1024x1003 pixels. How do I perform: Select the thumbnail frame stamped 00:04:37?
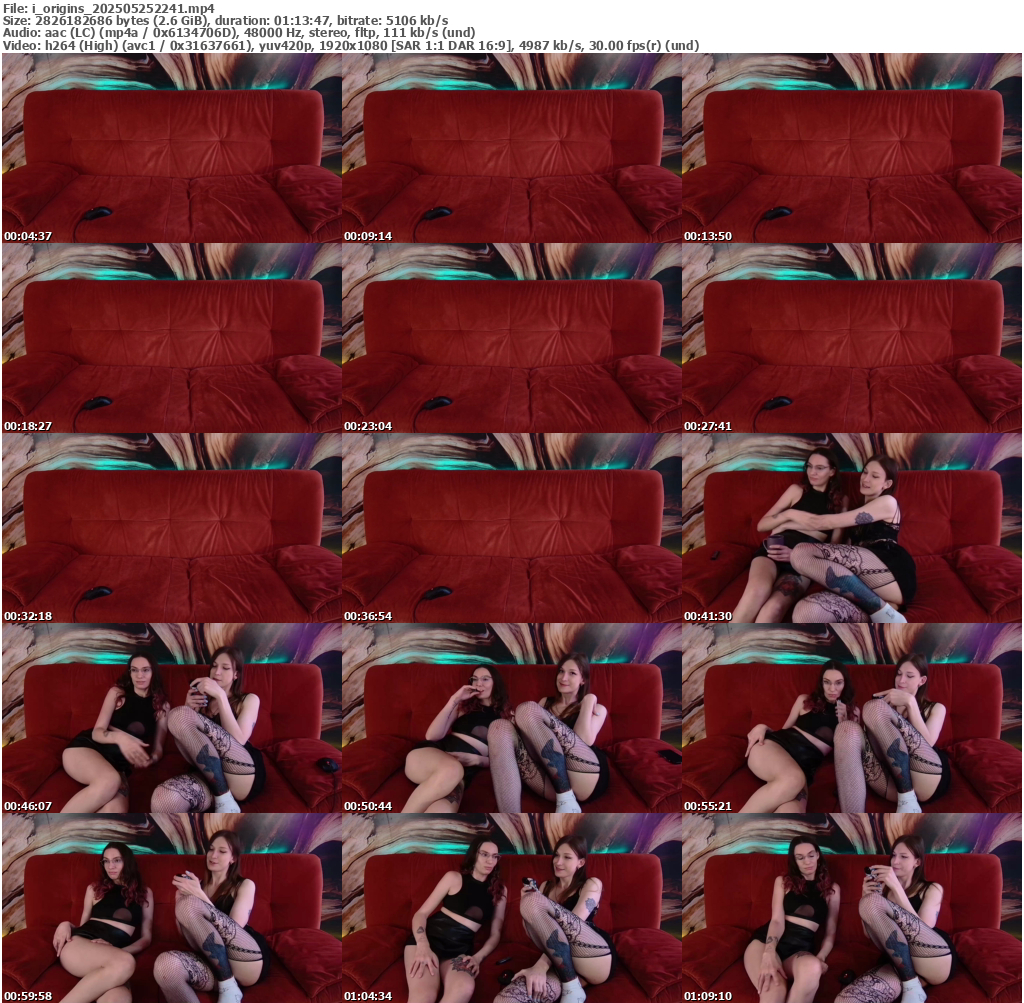[172, 148]
